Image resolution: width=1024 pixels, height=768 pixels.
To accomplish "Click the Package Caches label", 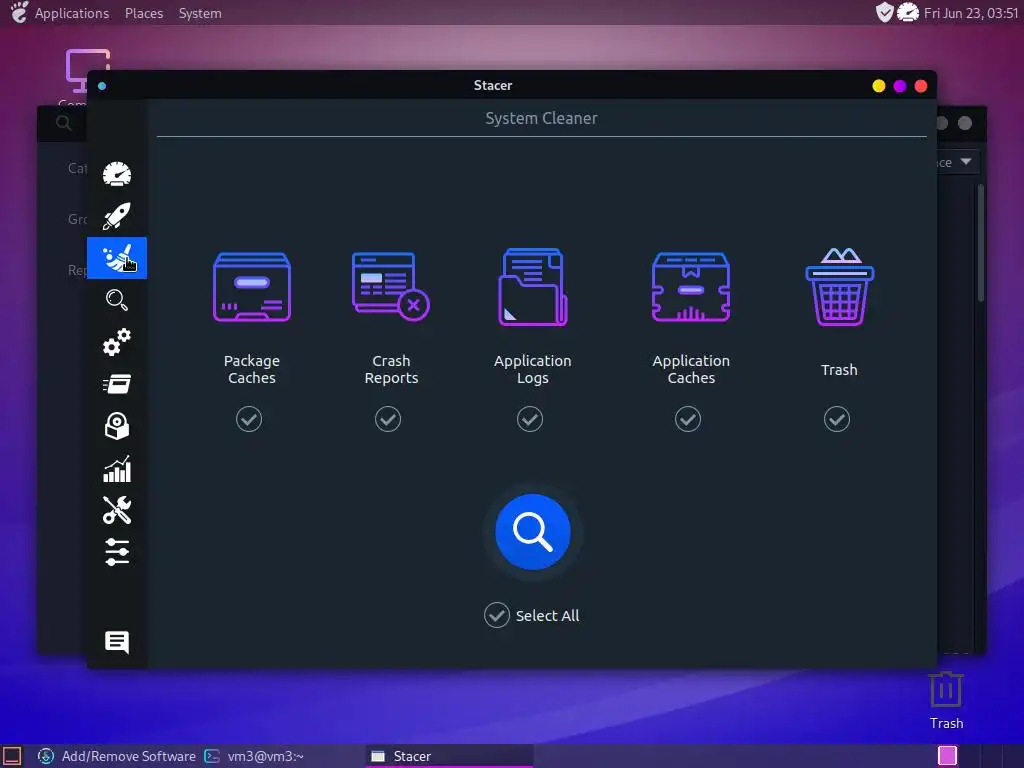I will (x=251, y=369).
